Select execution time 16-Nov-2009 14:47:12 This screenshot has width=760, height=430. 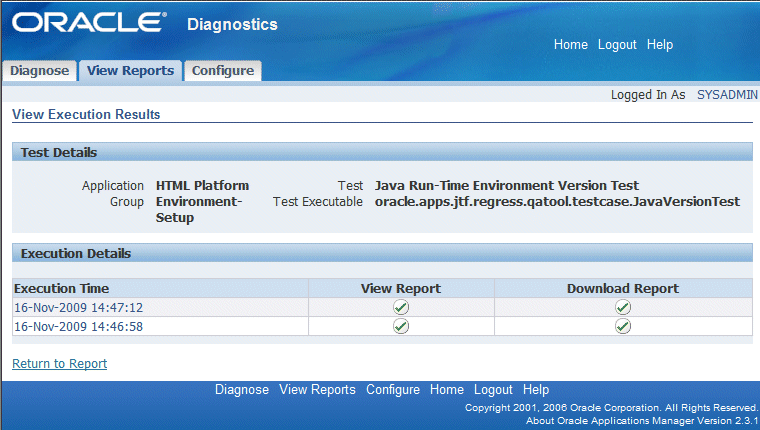point(79,307)
